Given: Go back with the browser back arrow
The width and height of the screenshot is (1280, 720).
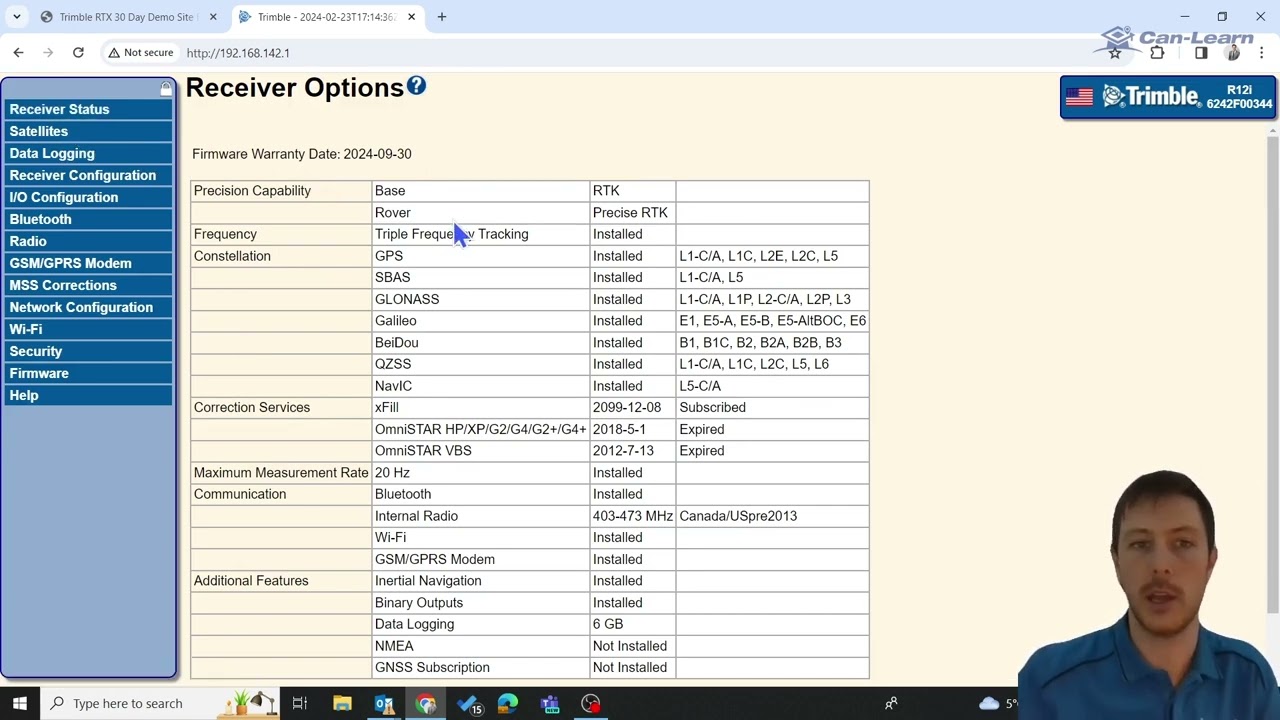Looking at the screenshot, I should click(18, 53).
